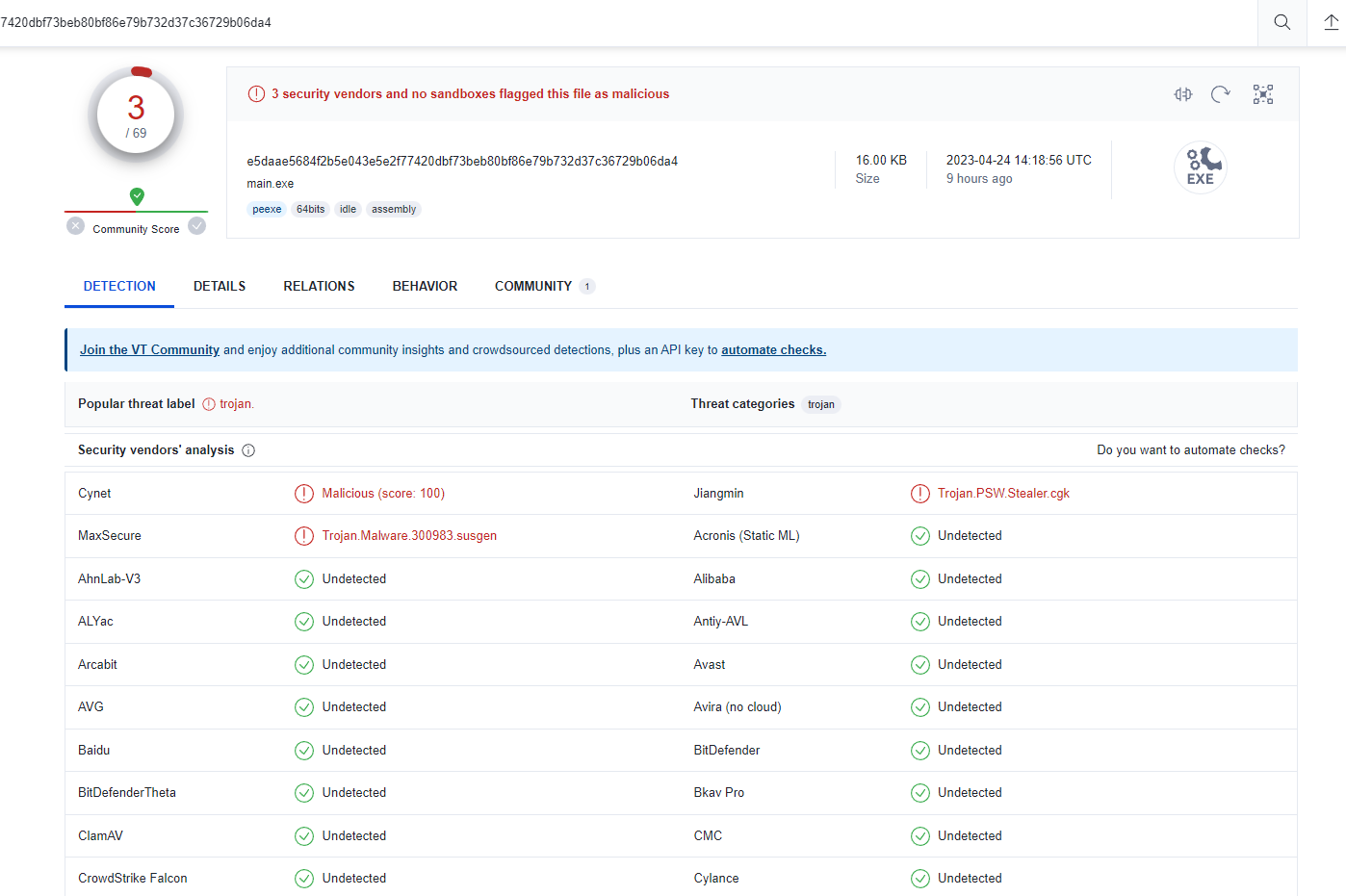The width and height of the screenshot is (1346, 896).
Task: Click the upload file icon
Action: click(1331, 22)
